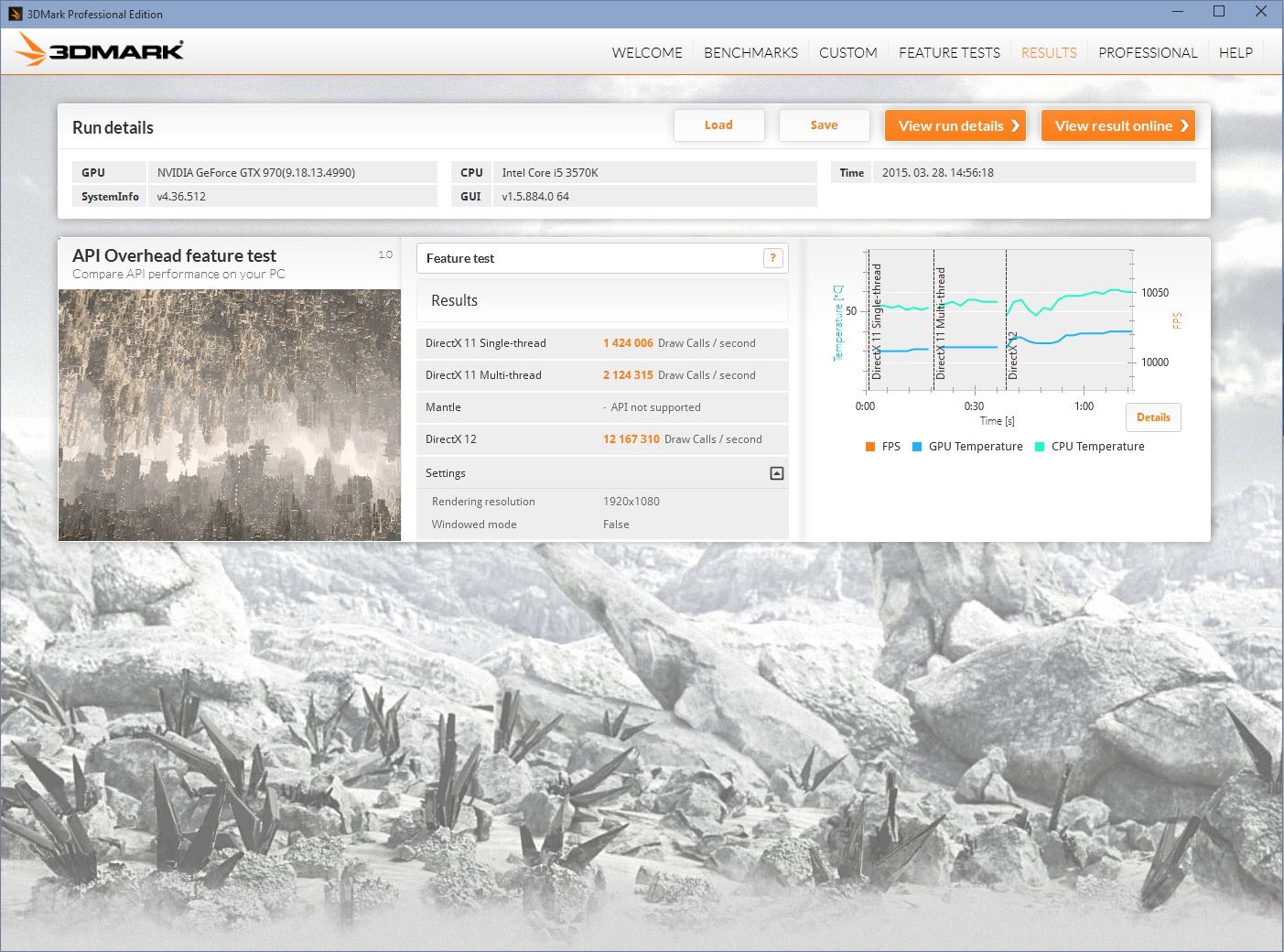Open the FEATURE TESTS tab

(x=949, y=52)
